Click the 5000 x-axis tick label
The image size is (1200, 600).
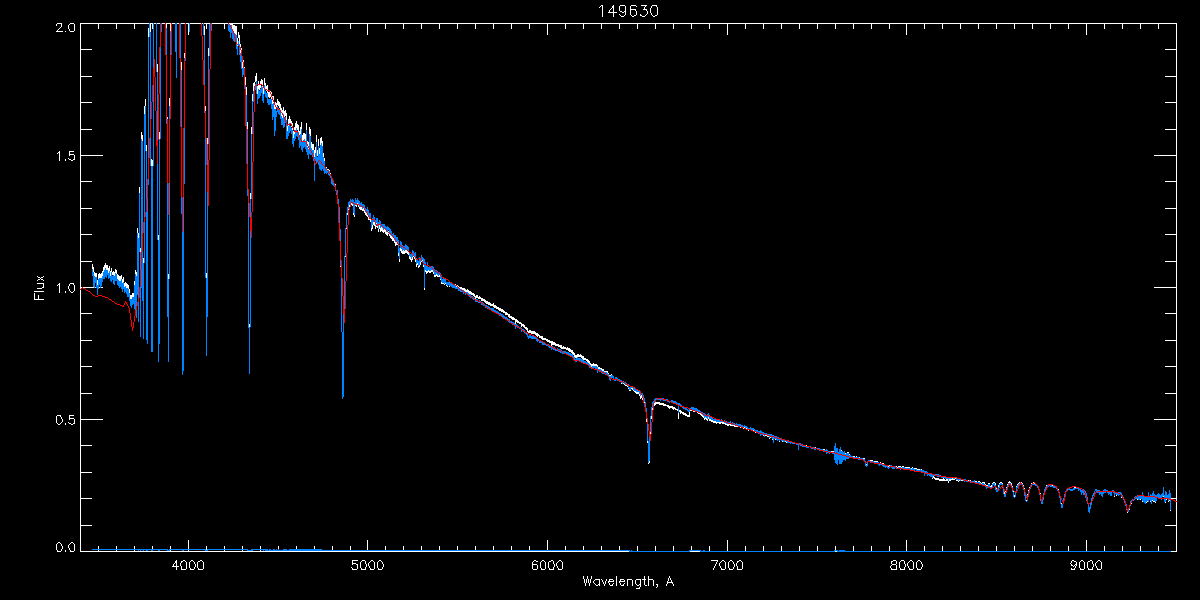[x=368, y=565]
